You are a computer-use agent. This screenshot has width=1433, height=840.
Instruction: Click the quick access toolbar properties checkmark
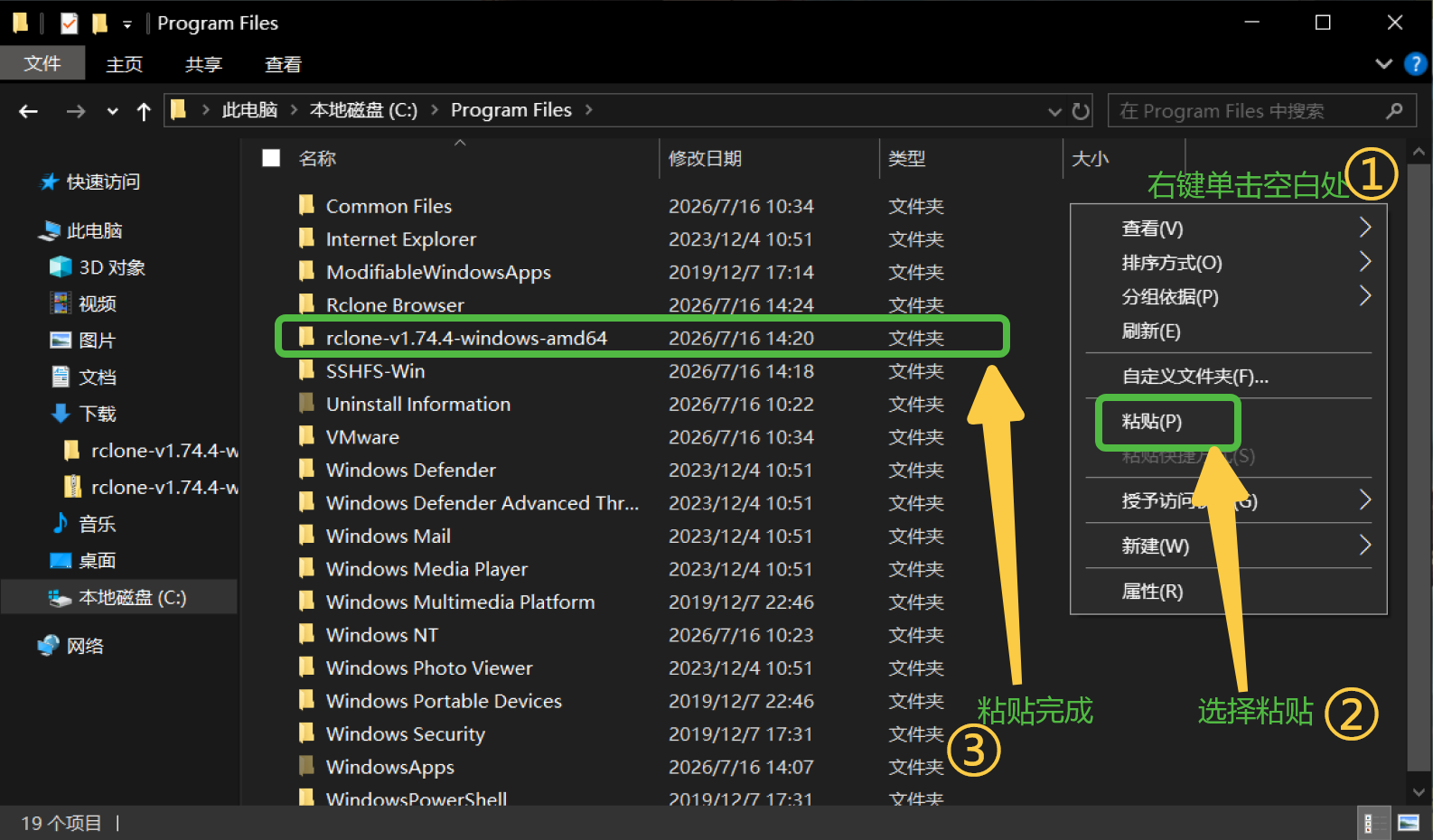tap(69, 23)
